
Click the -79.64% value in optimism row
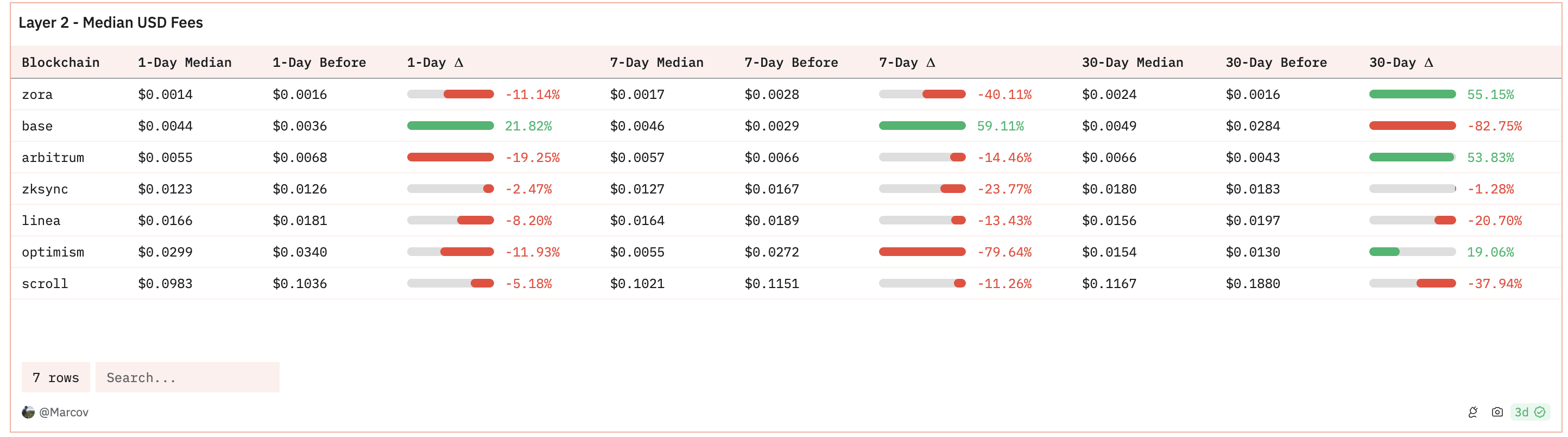pos(1004,252)
